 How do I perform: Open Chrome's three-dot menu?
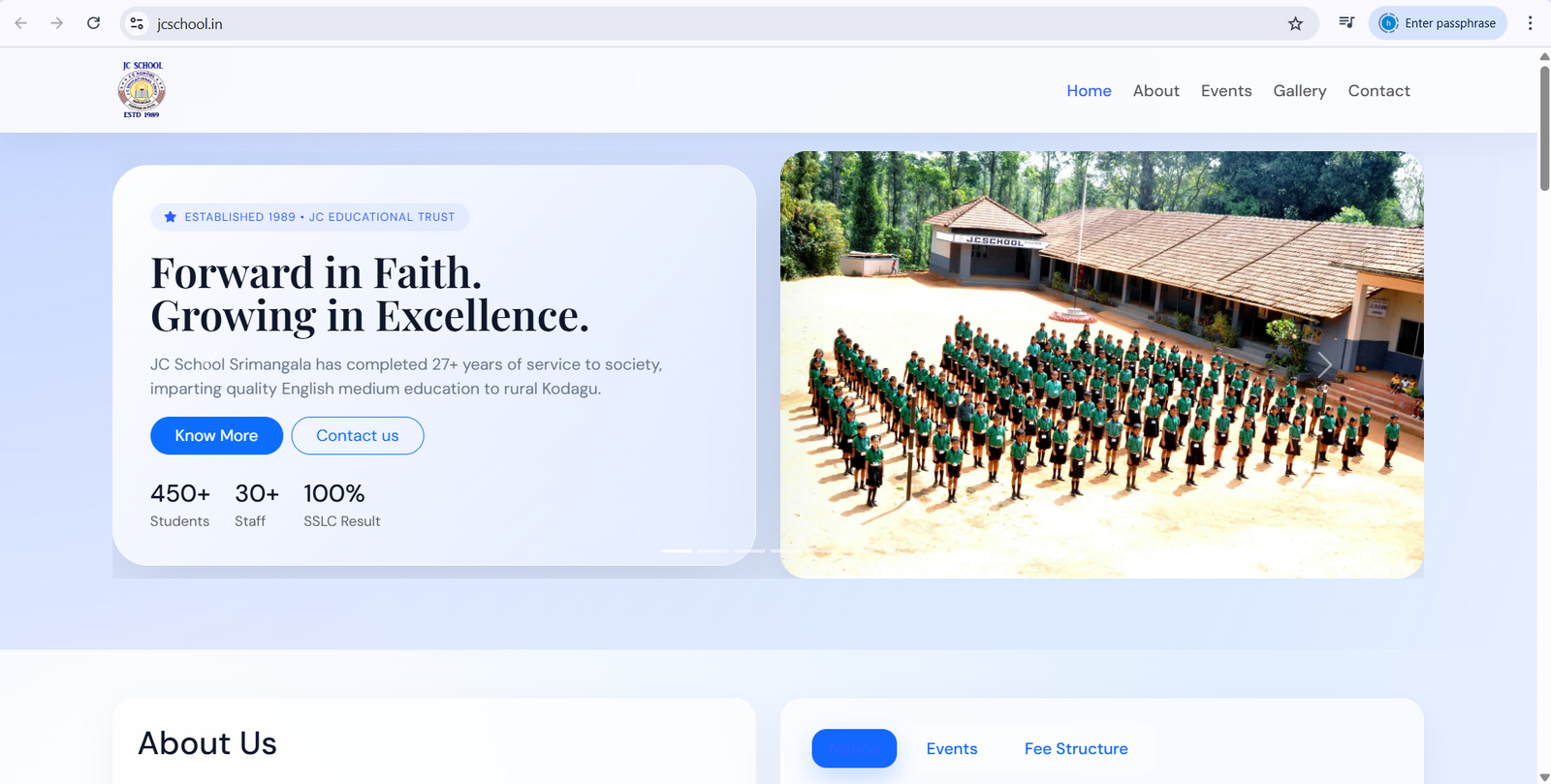[1530, 23]
